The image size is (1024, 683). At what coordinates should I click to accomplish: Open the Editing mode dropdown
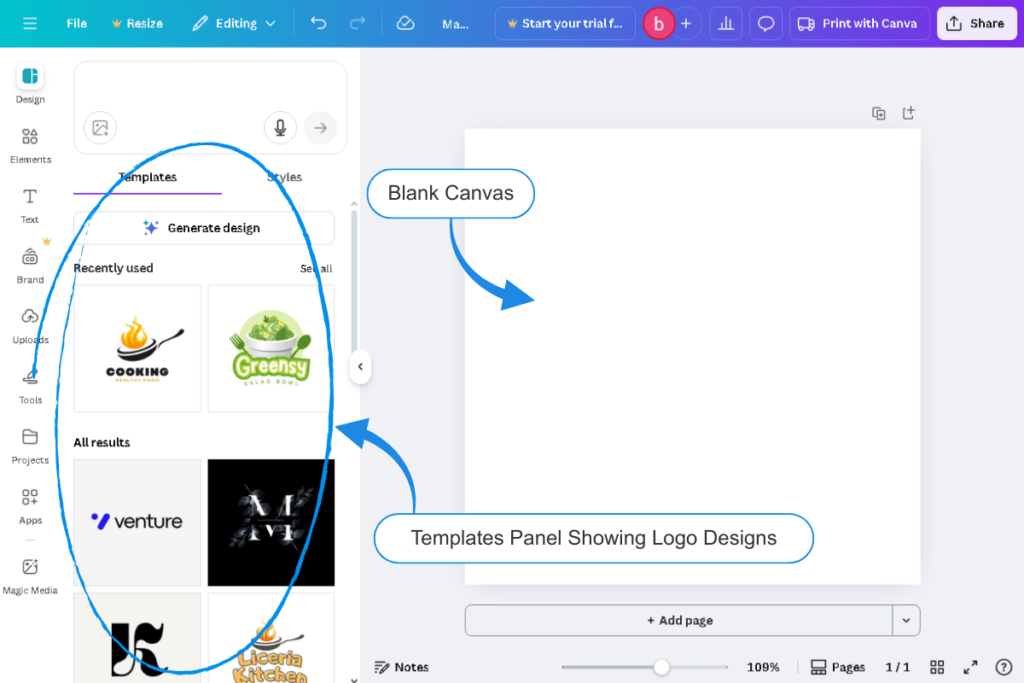(234, 22)
